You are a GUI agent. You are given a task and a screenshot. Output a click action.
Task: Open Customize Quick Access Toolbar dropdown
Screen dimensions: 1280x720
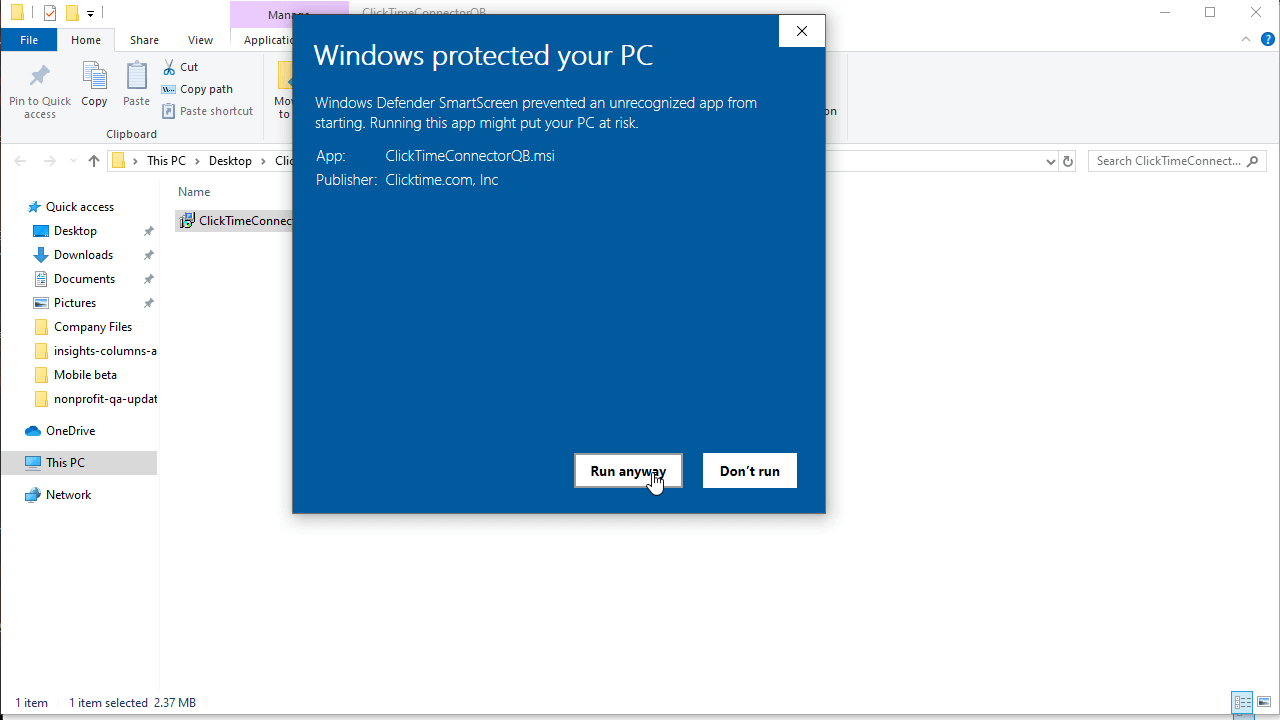pos(90,13)
